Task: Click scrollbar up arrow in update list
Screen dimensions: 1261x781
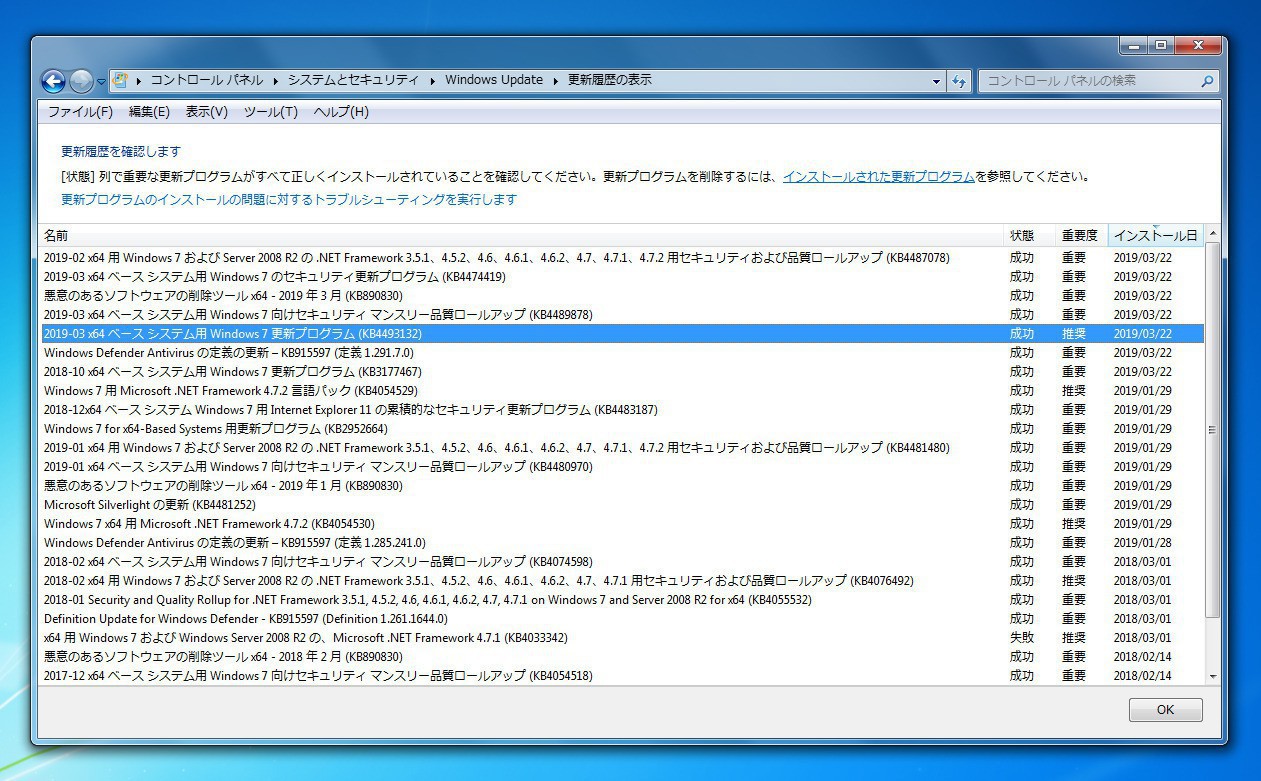Action: (1213, 234)
